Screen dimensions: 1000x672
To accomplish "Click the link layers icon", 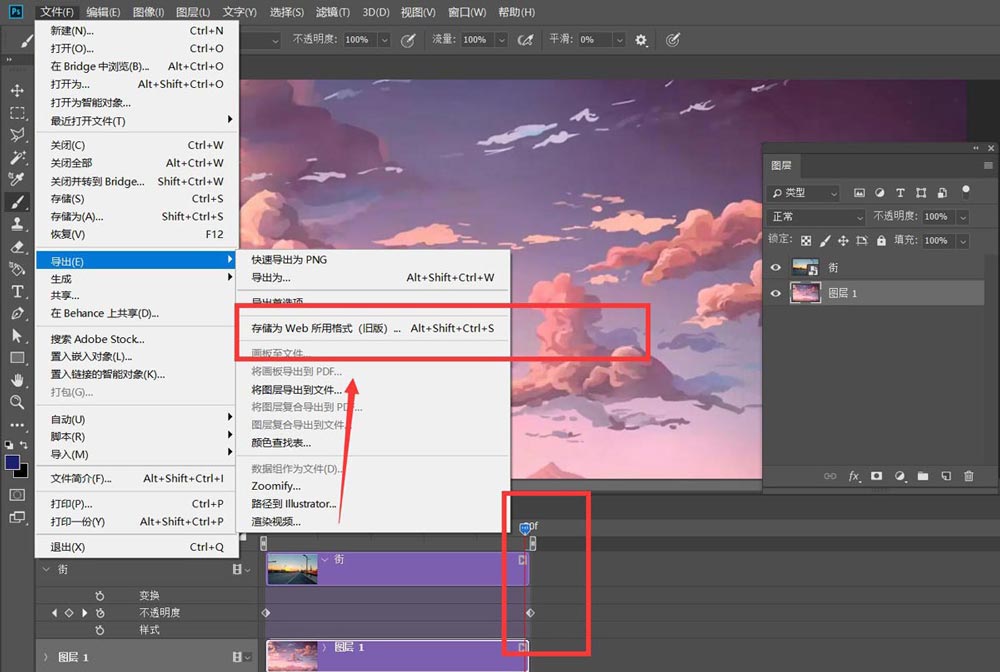I will click(x=830, y=476).
